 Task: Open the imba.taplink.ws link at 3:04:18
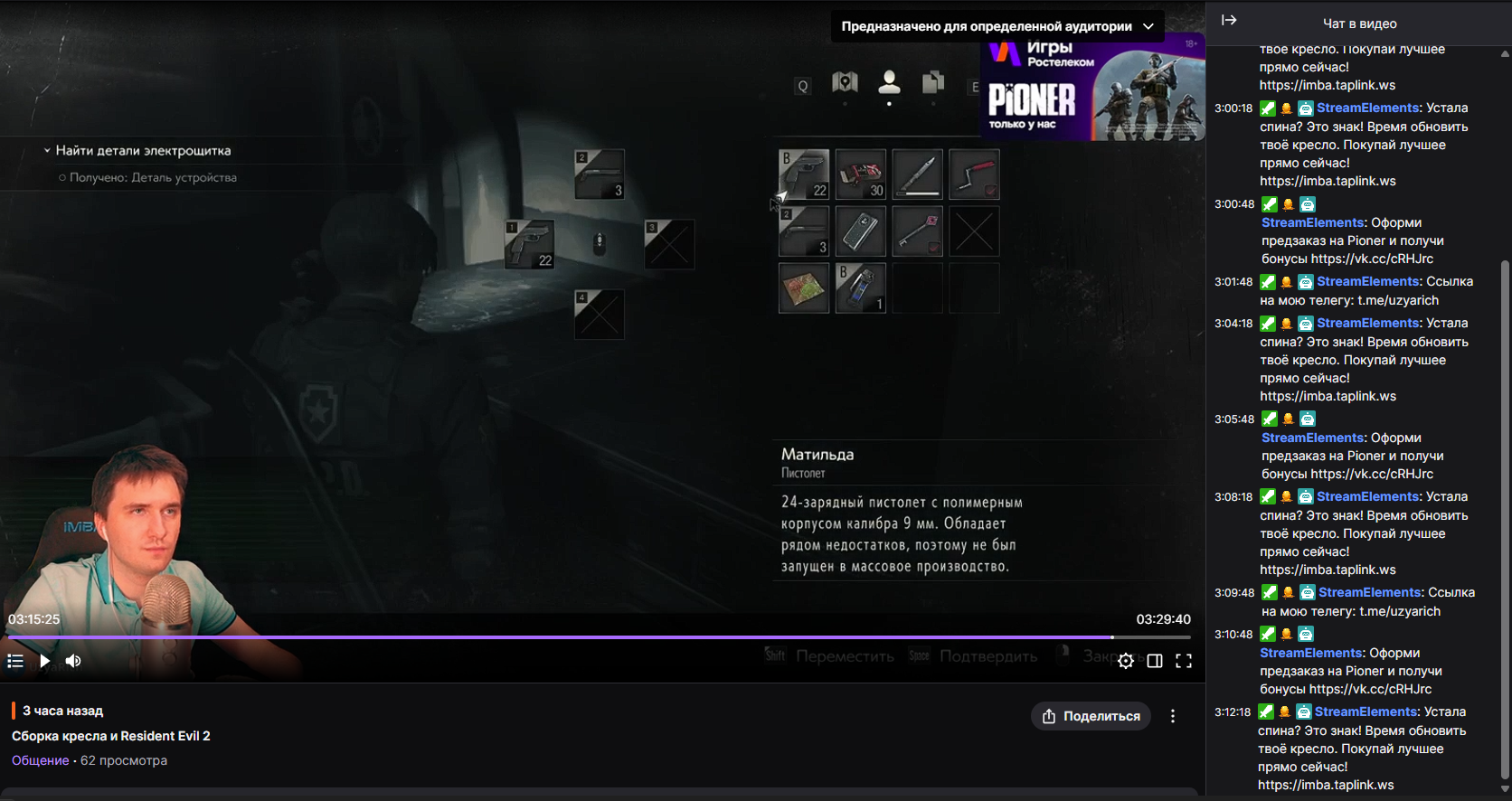(x=1328, y=396)
